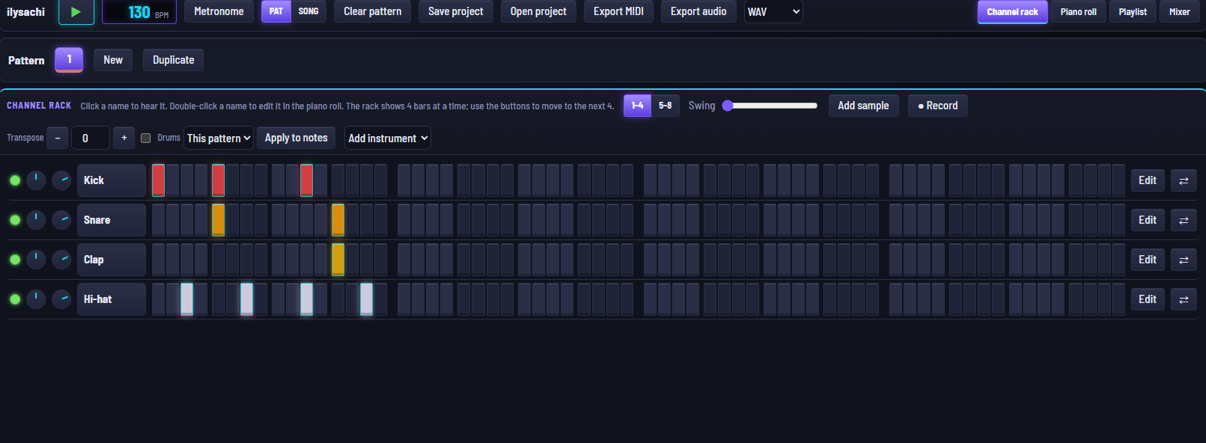
Task: Select pattern 1
Action: (69, 60)
